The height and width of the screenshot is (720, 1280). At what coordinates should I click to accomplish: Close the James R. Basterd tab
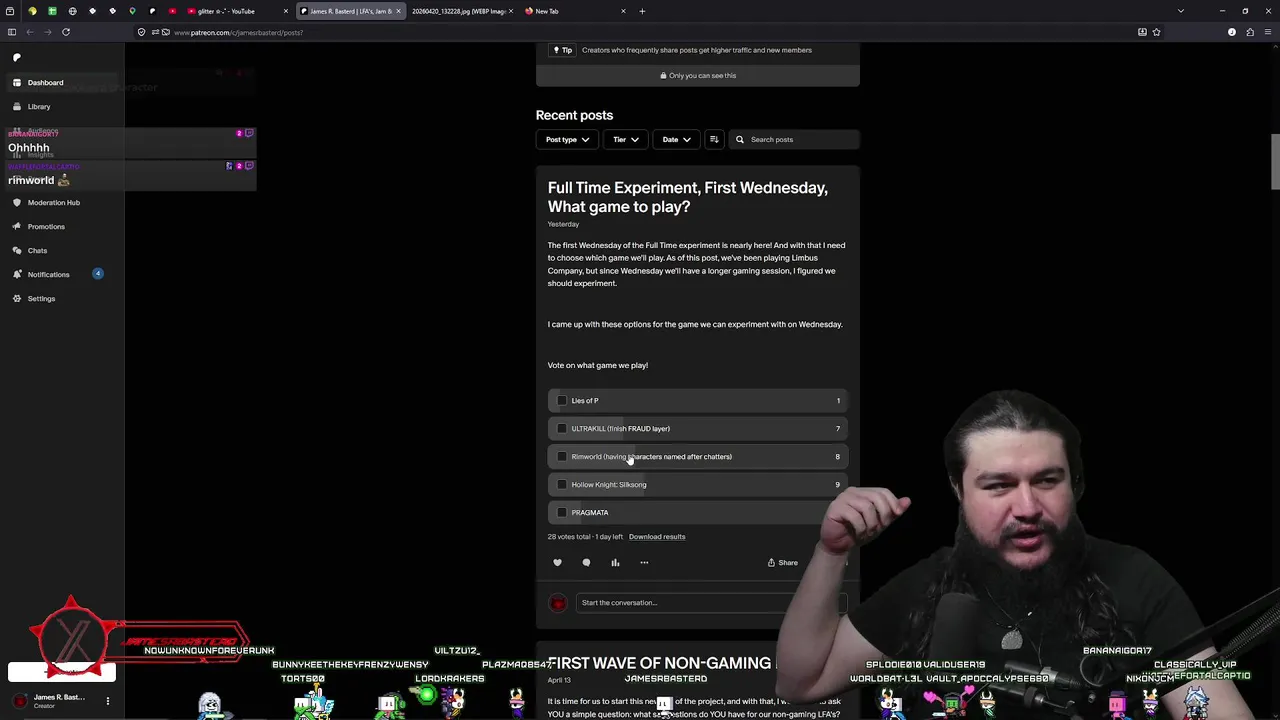pyautogui.click(x=399, y=11)
